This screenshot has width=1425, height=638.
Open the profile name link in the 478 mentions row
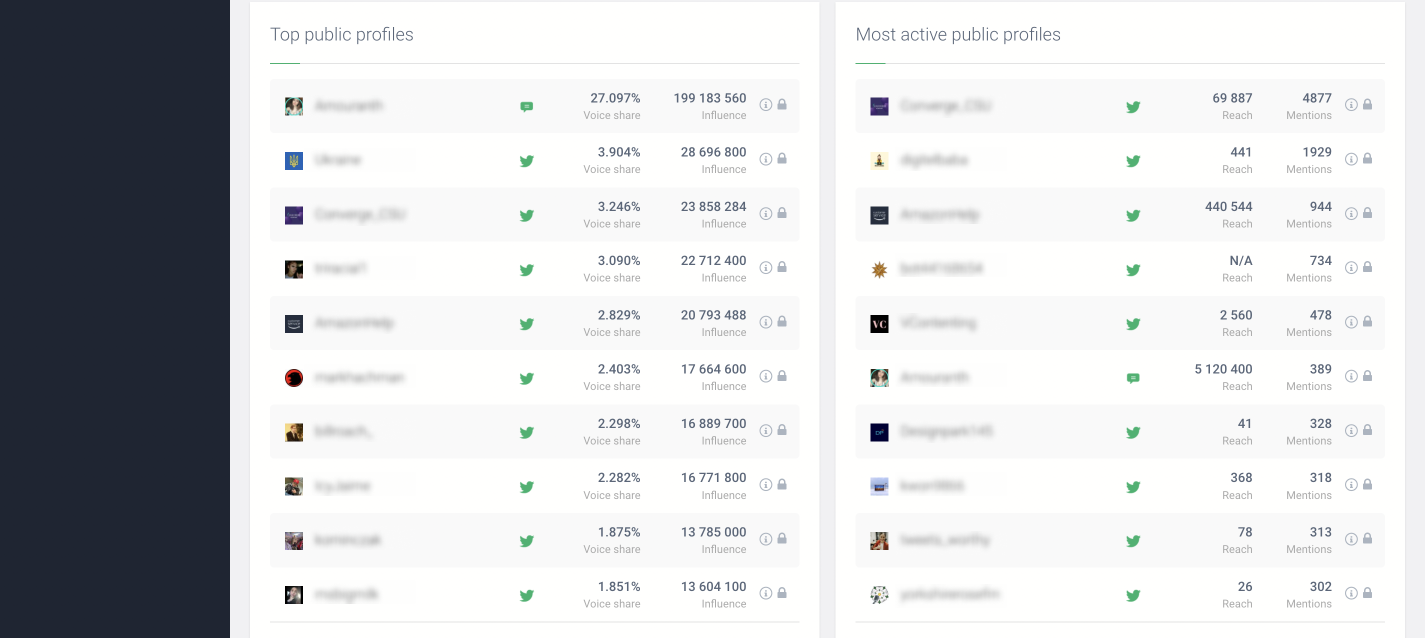(938, 323)
